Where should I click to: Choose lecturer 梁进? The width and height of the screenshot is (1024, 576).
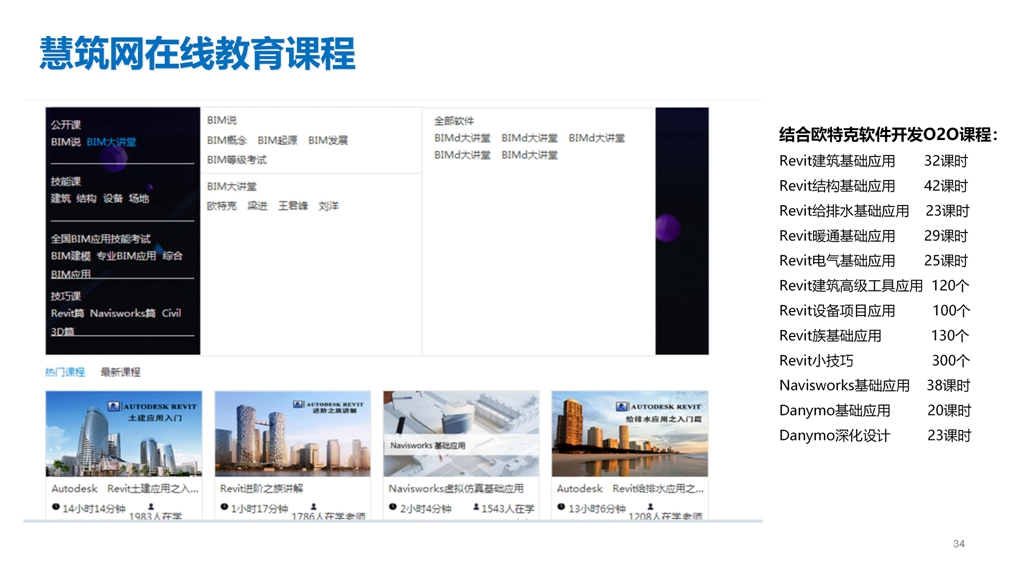pos(257,206)
